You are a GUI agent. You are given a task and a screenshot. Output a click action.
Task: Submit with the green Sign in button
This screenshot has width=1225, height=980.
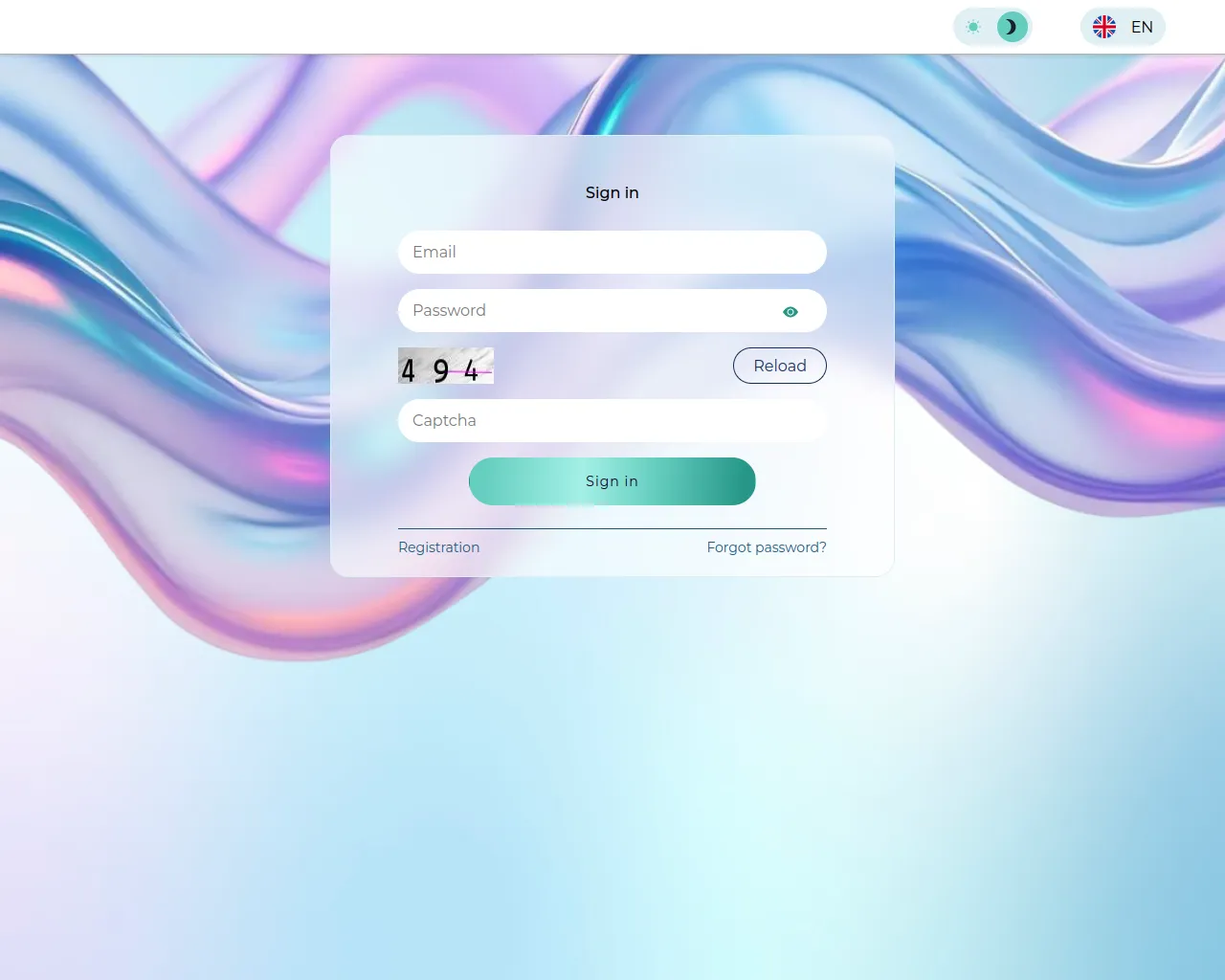pyautogui.click(x=612, y=481)
